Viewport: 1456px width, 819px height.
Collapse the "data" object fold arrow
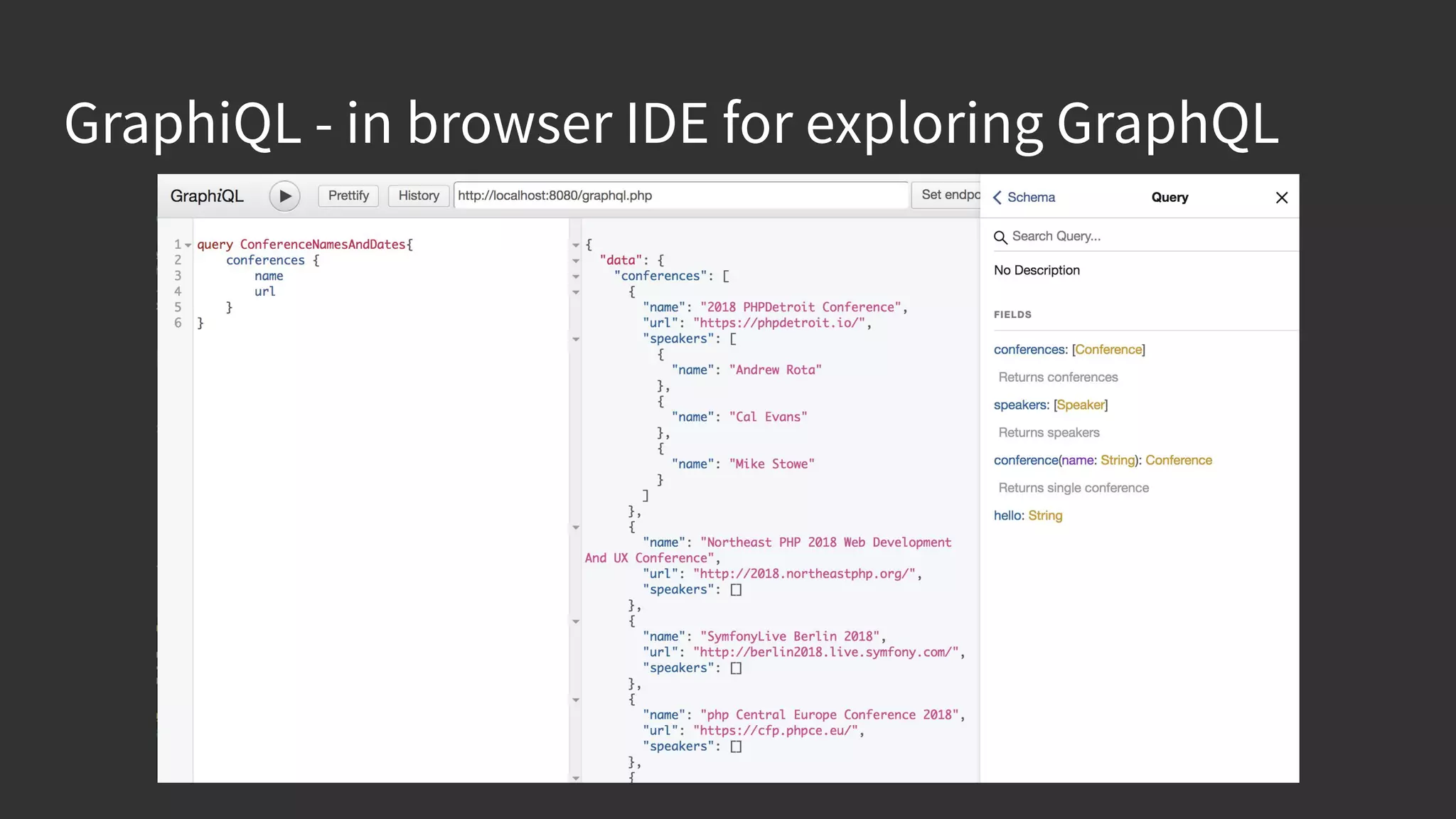click(x=576, y=261)
